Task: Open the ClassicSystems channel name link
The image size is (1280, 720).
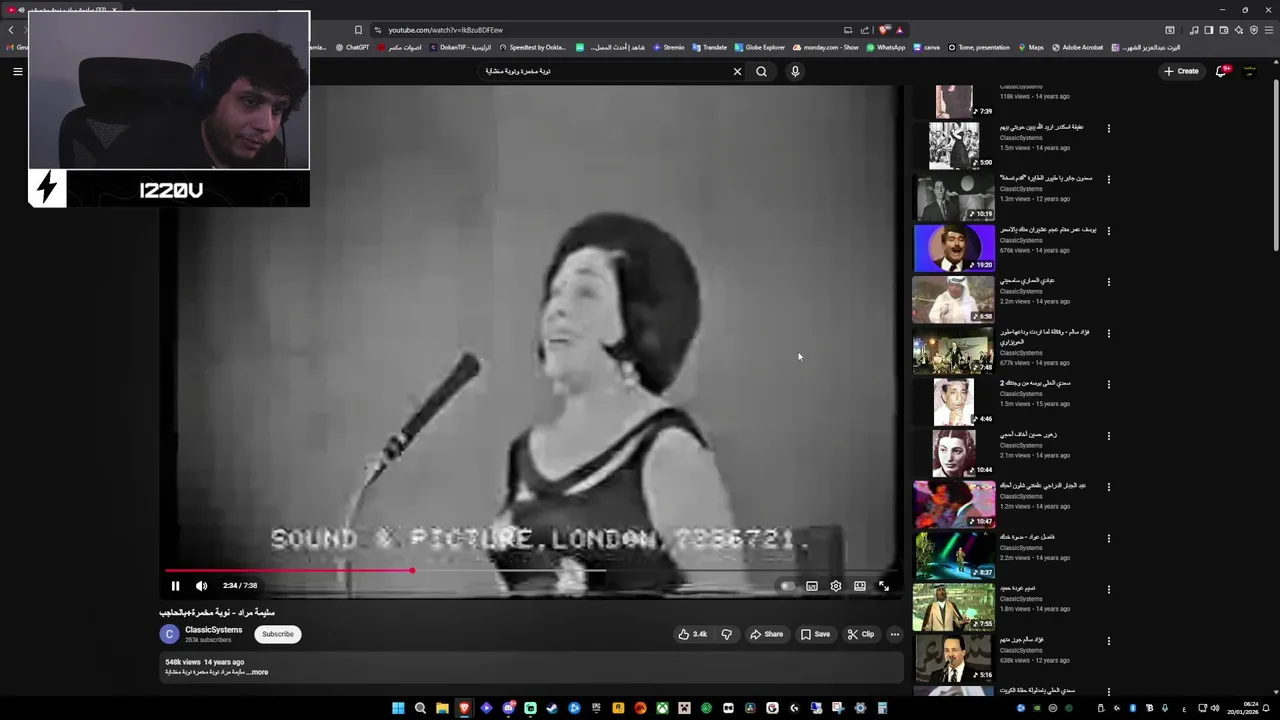Action: [213, 630]
